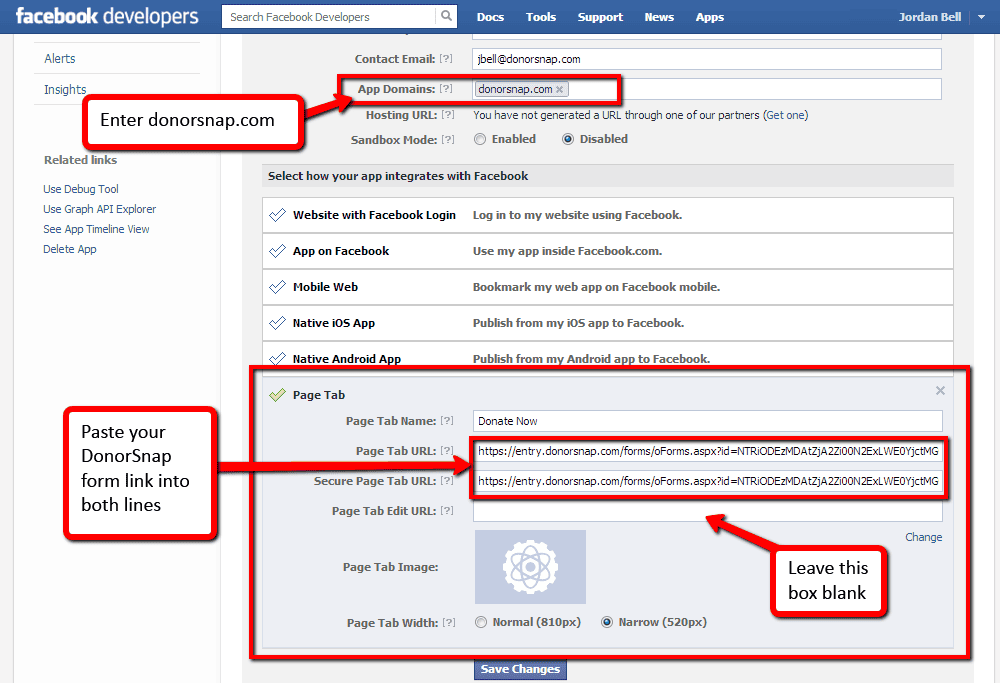The image size is (1000, 683).
Task: Open the See App Timeline View link
Action: point(96,229)
